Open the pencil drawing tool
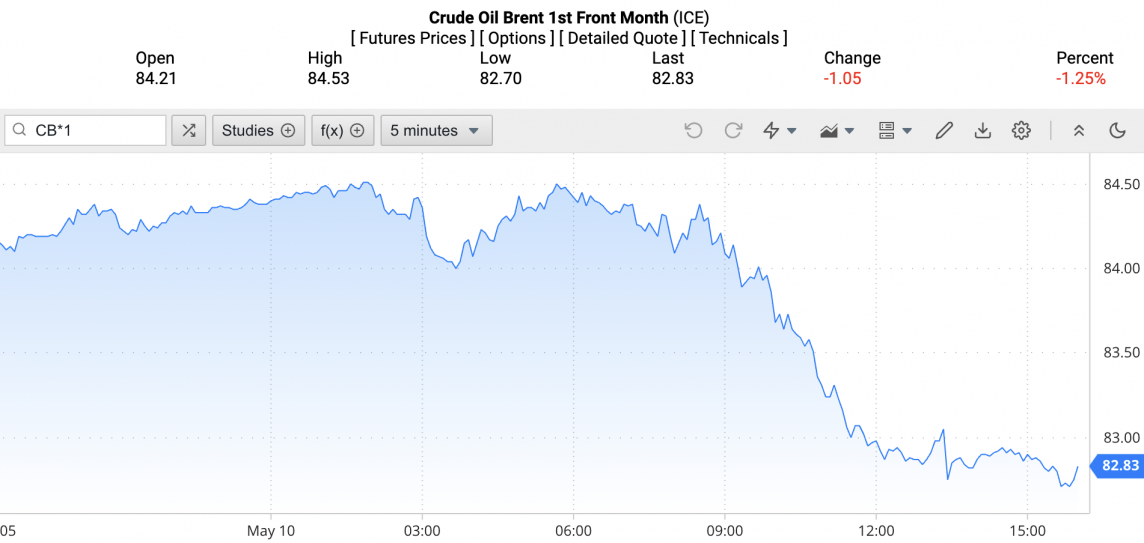 pyautogui.click(x=944, y=130)
